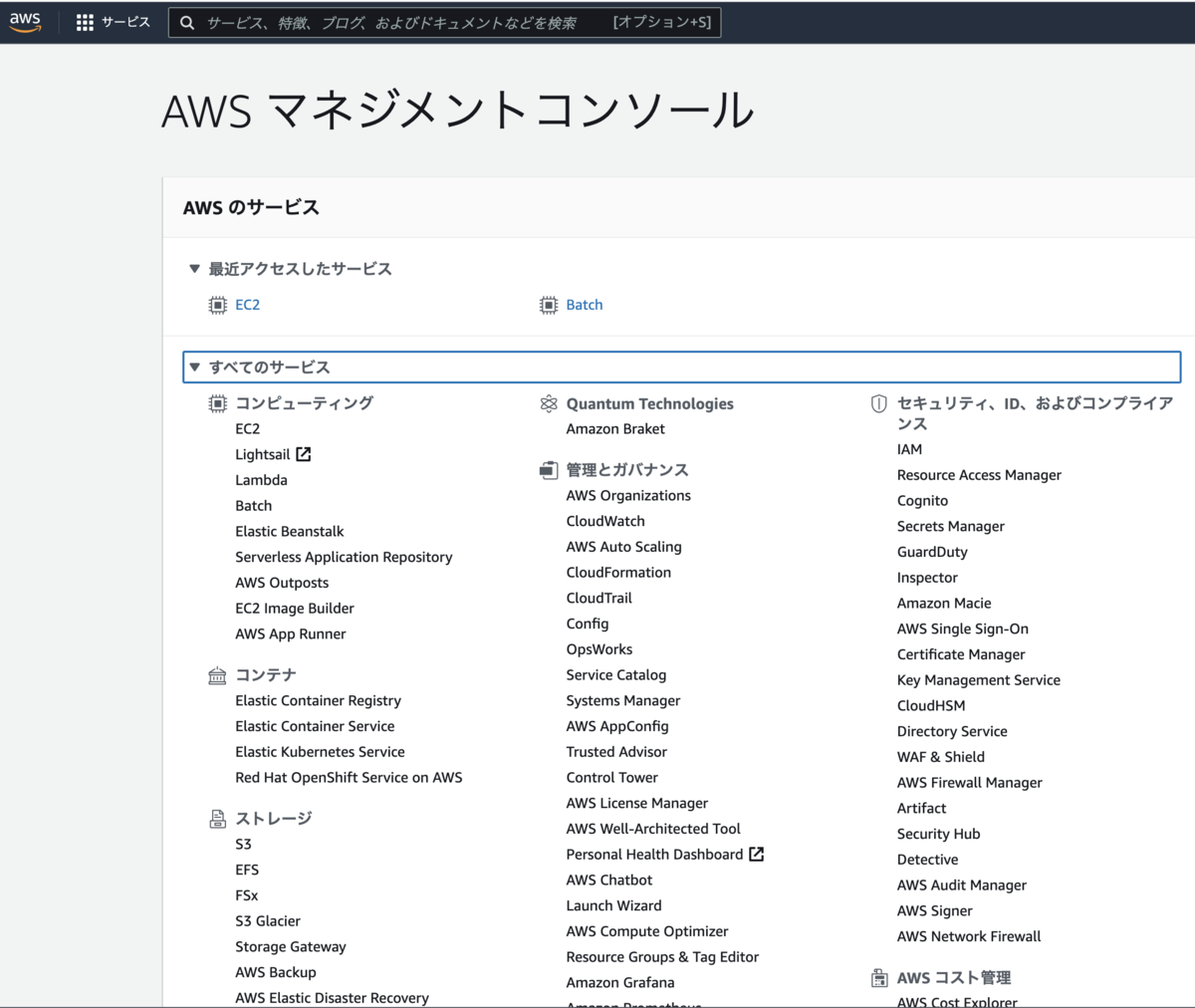Image resolution: width=1195 pixels, height=1008 pixels.
Task: Open AWS Outposts
Action: click(x=282, y=583)
